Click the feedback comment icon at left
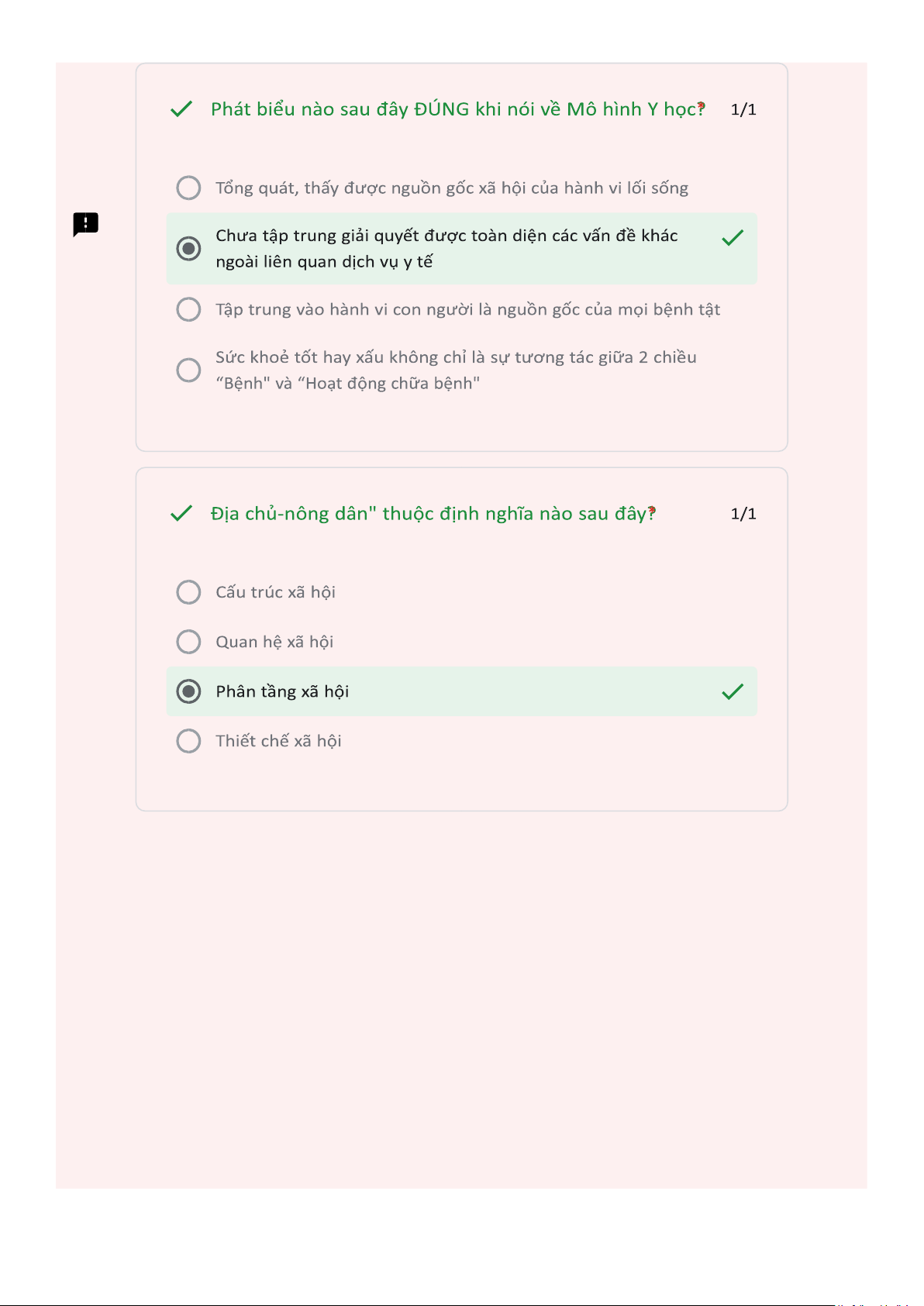 (x=86, y=224)
